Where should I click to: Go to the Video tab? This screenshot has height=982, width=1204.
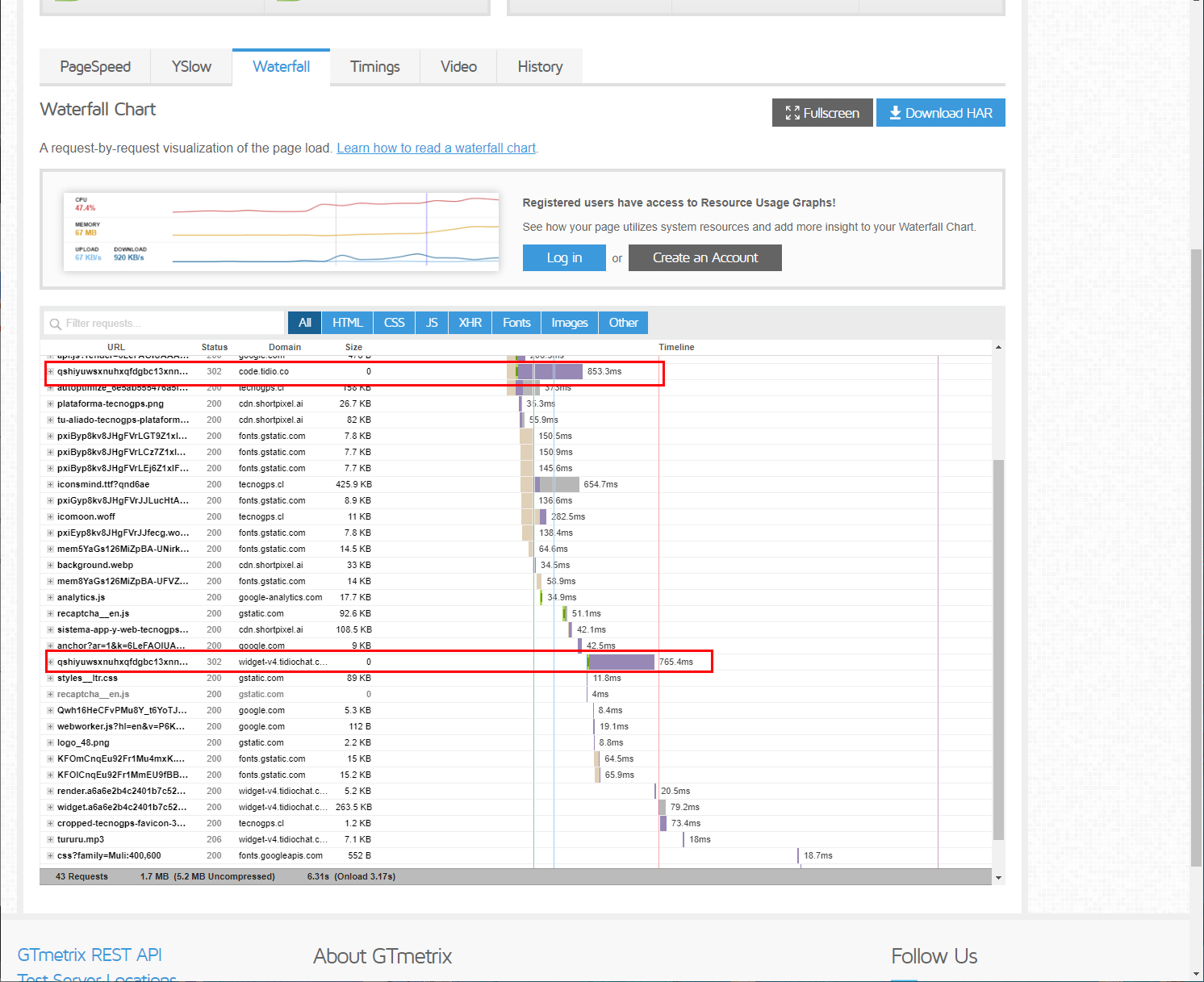pyautogui.click(x=458, y=66)
